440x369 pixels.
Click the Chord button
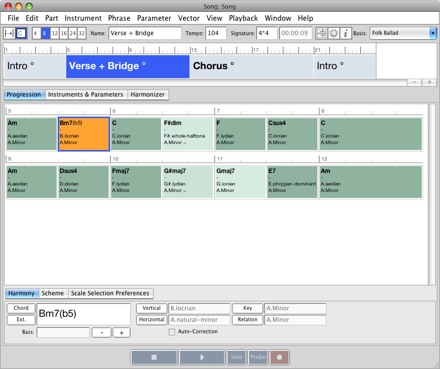(21, 308)
